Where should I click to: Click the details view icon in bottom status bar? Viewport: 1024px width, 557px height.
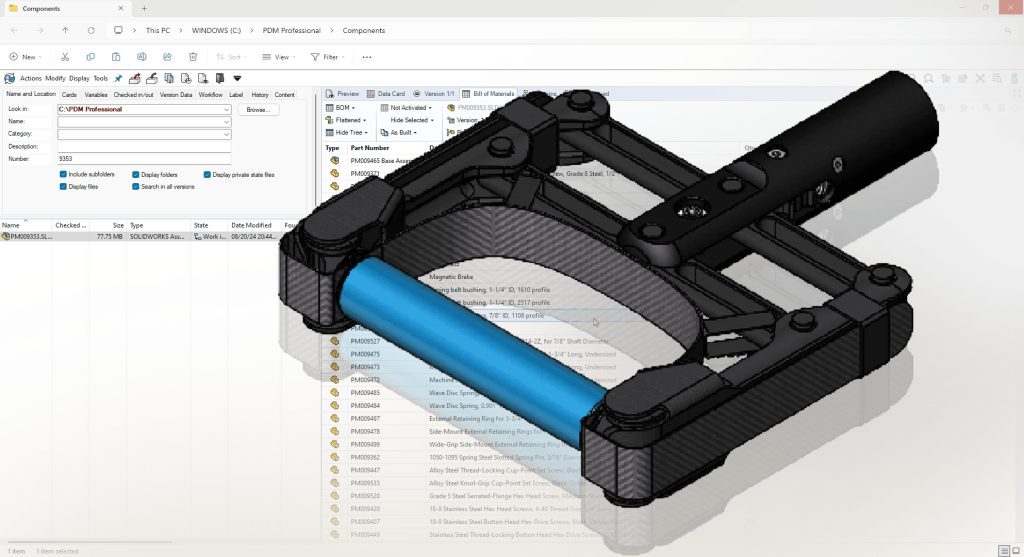(x=1004, y=551)
